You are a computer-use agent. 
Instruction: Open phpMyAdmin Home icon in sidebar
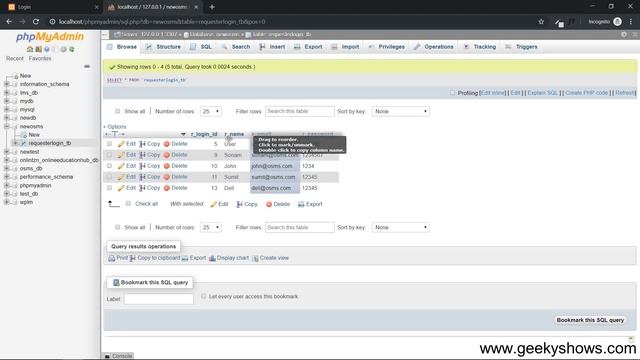[30, 49]
